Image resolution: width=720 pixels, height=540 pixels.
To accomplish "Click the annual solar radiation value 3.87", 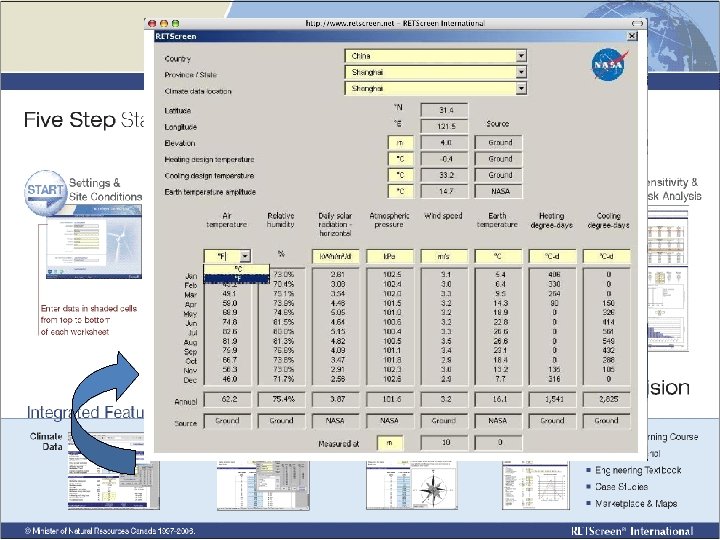I will [336, 399].
